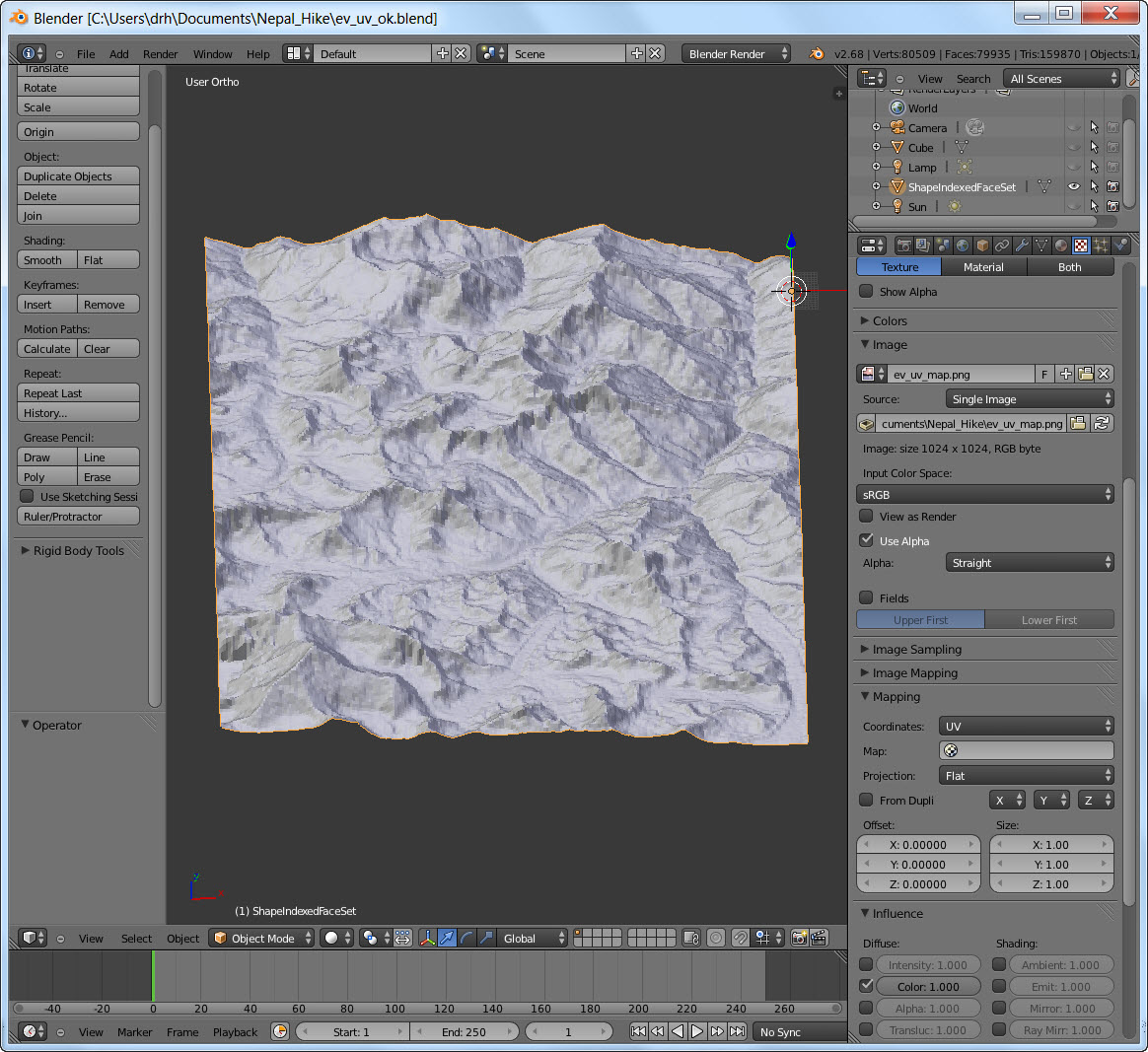Enable the Show Alpha checkbox
This screenshot has height=1052, width=1148.
click(x=866, y=292)
